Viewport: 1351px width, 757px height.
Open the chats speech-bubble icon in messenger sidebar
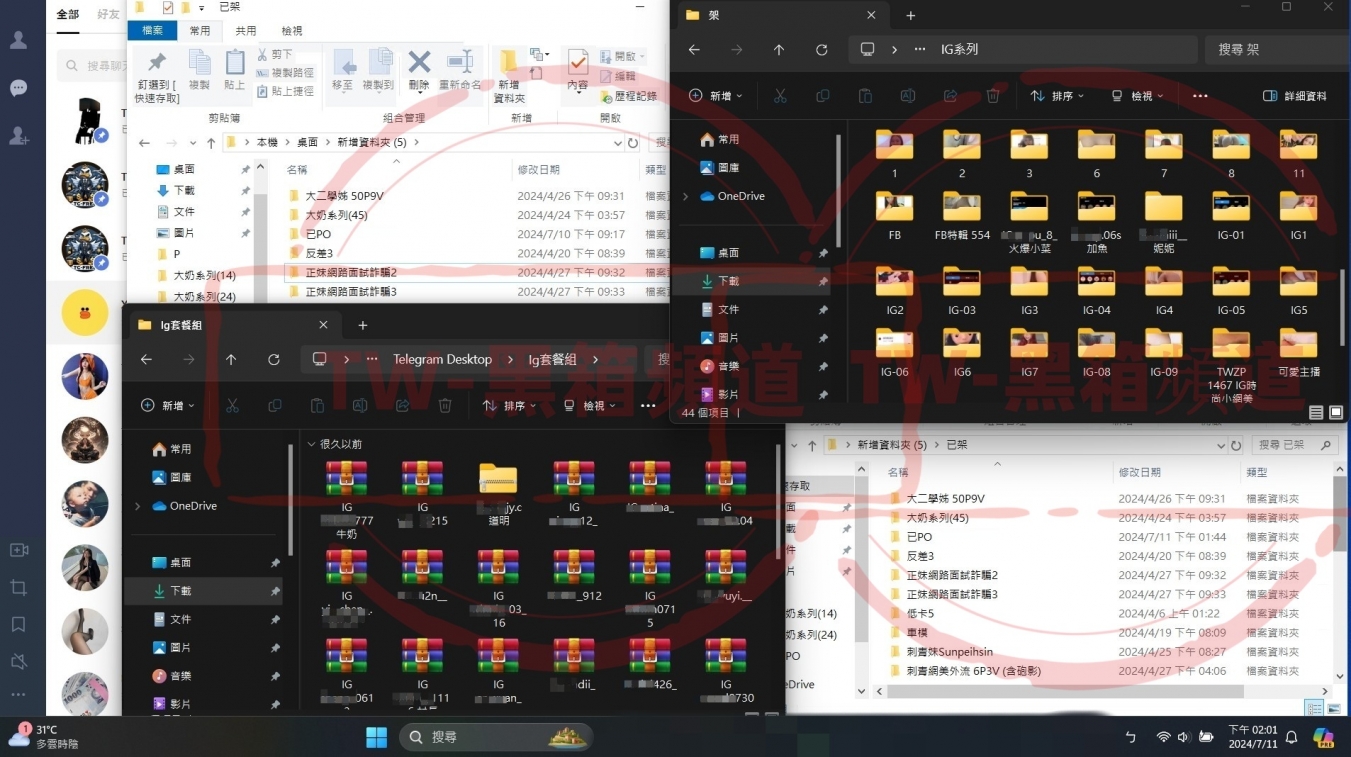[18, 88]
